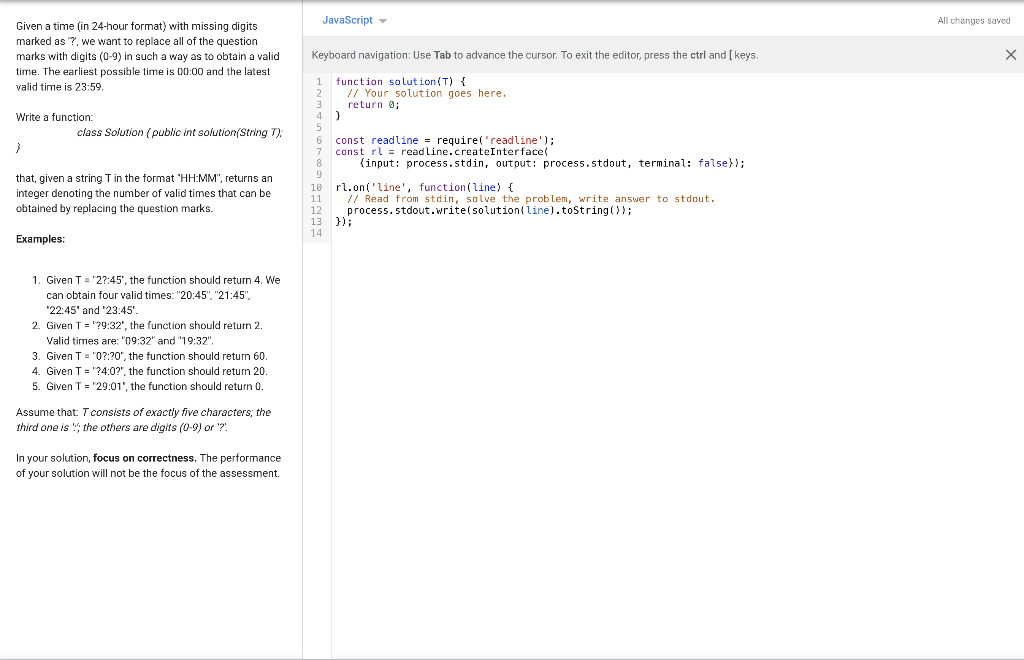Click line number 1 in the gutter

[x=318, y=81]
